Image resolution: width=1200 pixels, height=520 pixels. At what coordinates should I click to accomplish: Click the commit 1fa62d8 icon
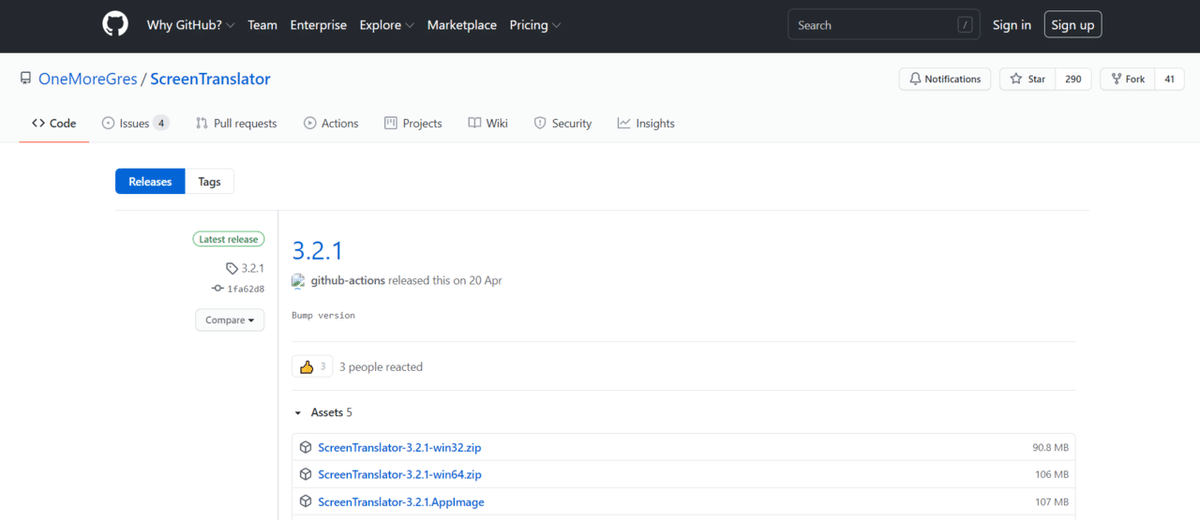[x=218, y=289]
